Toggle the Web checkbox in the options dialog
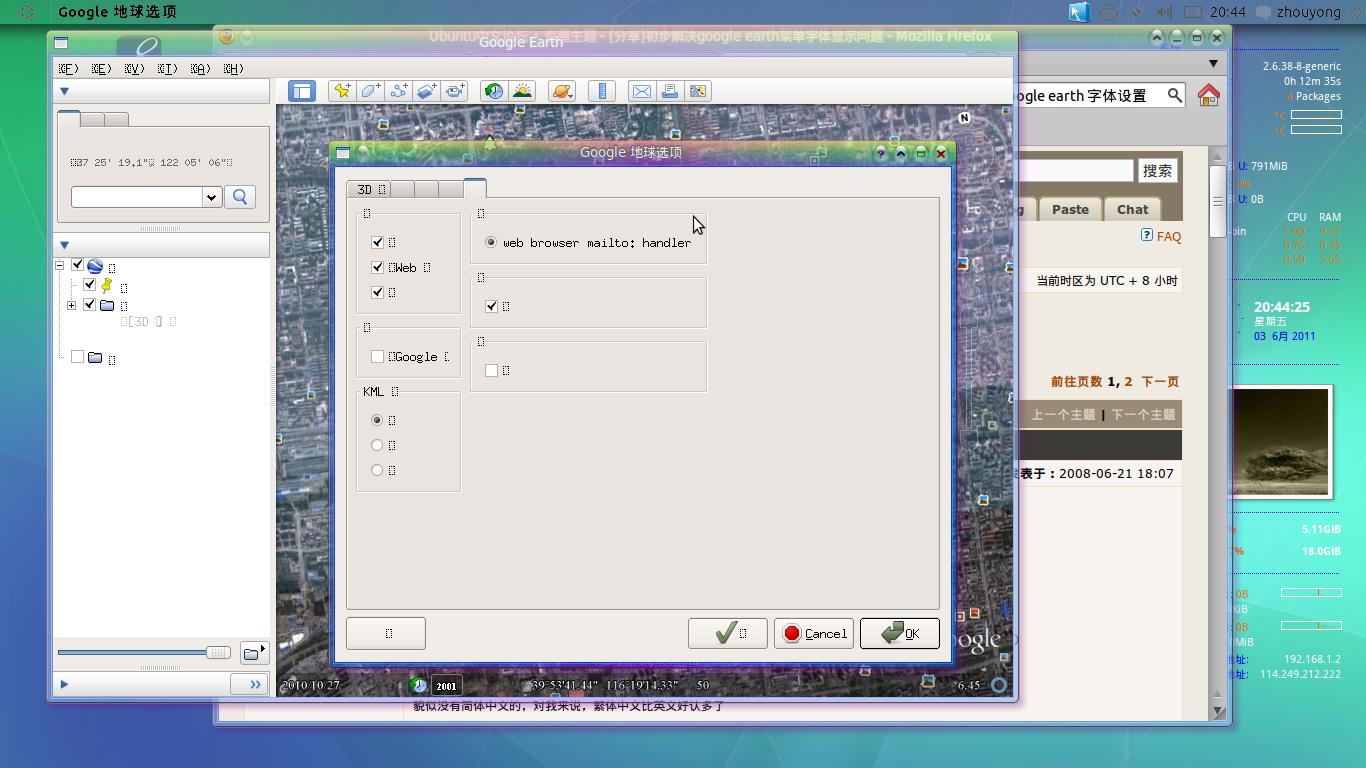 [x=377, y=267]
